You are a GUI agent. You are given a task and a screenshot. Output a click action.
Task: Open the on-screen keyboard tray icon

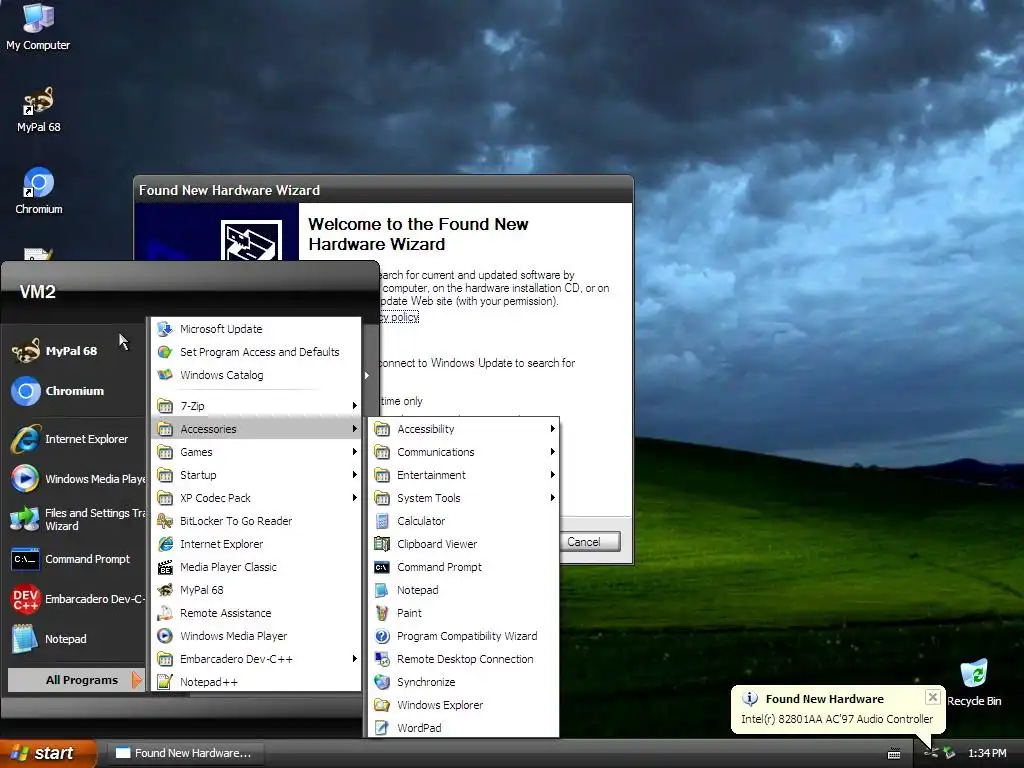[894, 754]
